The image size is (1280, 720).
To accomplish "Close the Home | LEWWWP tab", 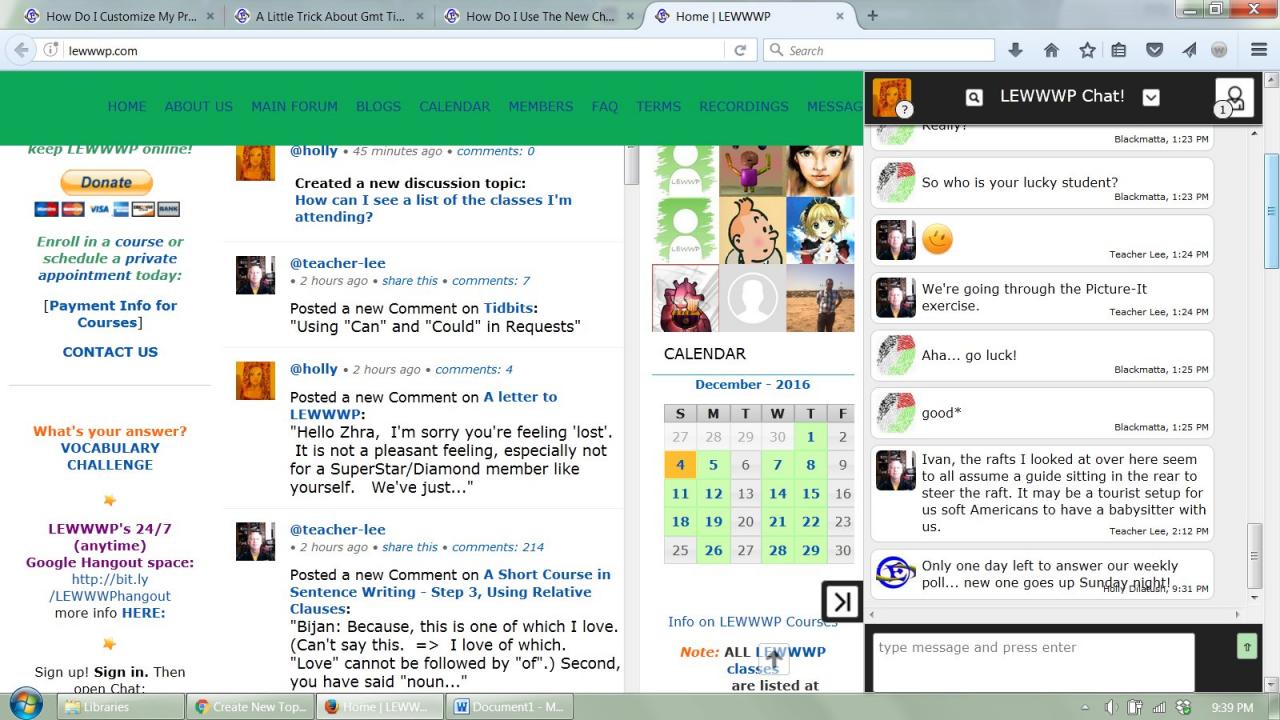I will [x=840, y=16].
